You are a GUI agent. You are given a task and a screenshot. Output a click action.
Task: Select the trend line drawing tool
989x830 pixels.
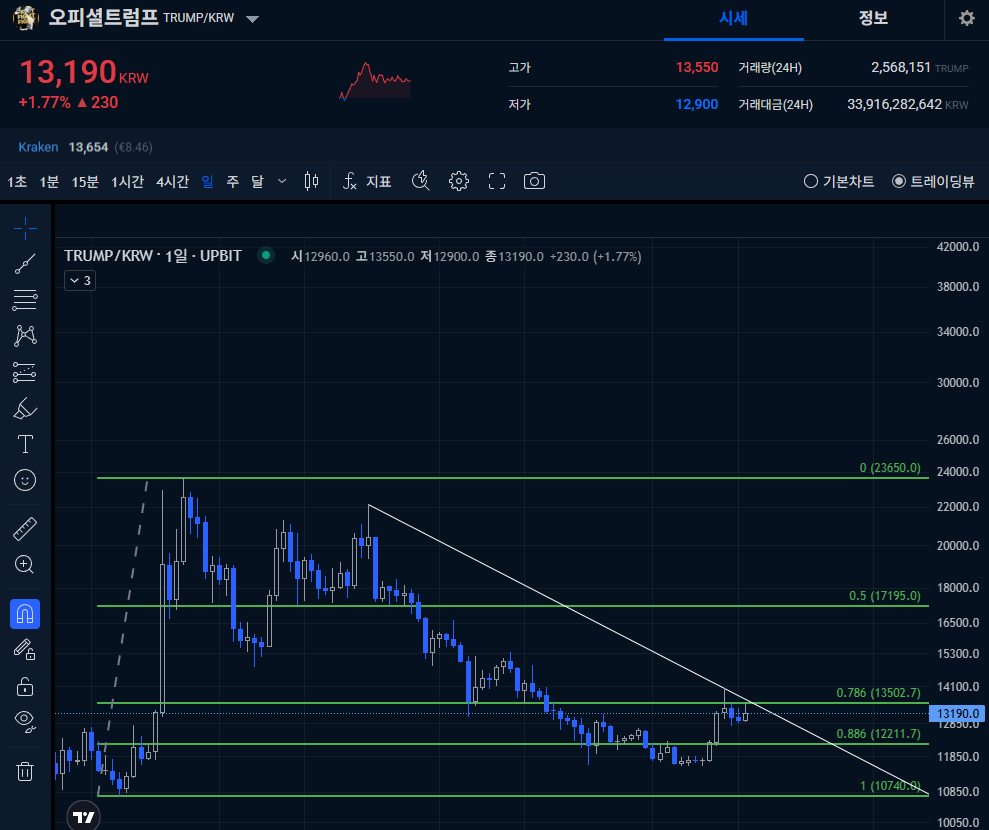click(25, 264)
